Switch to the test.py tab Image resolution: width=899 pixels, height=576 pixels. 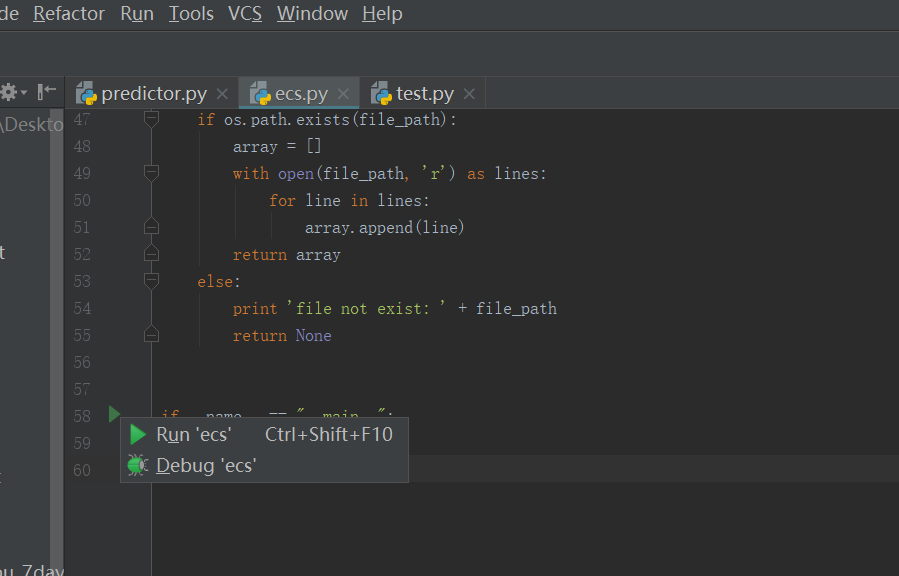[424, 93]
